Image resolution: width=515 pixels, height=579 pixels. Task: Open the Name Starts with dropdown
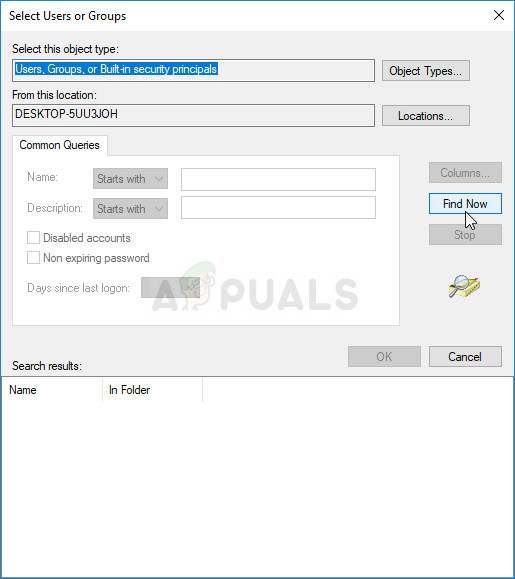(x=130, y=179)
